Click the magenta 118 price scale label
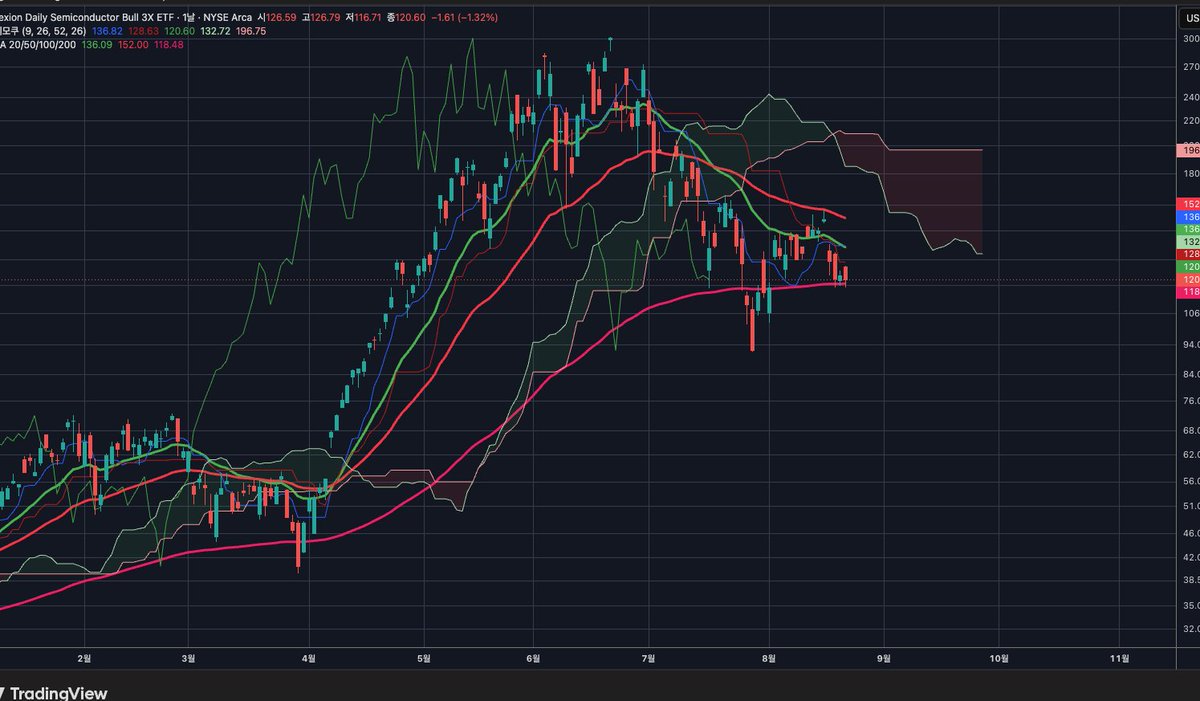Screen dimensions: 1200x701 tap(1190, 292)
